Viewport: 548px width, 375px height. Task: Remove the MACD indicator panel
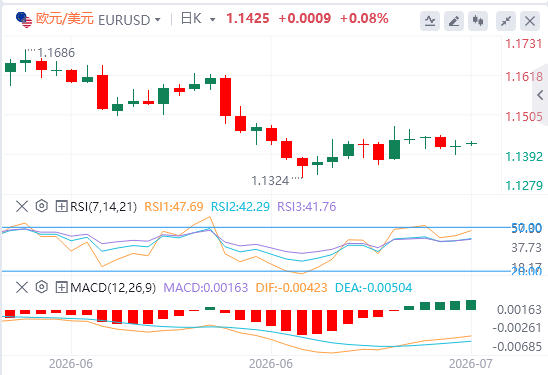(x=22, y=288)
